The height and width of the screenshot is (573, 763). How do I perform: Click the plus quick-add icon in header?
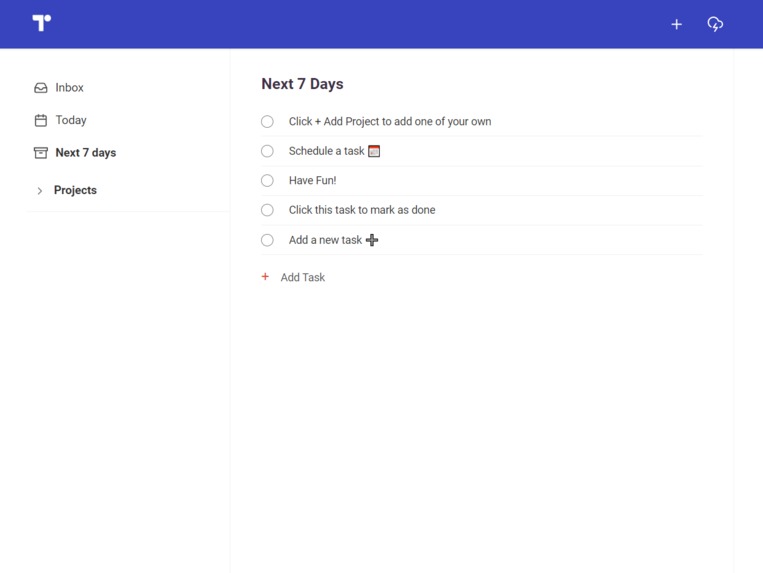click(676, 24)
